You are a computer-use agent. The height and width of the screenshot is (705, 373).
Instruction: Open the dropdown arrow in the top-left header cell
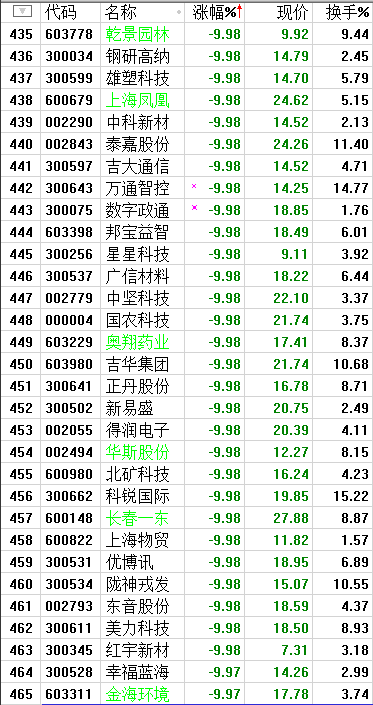(x=22, y=12)
